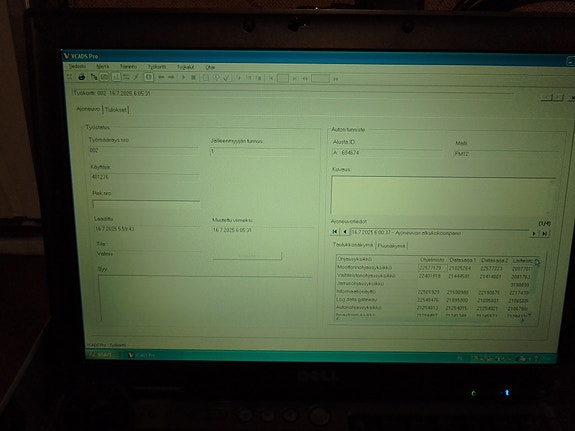Click the printer icon in the toolbar
Viewport: 575px width, 431px height.
pos(81,77)
